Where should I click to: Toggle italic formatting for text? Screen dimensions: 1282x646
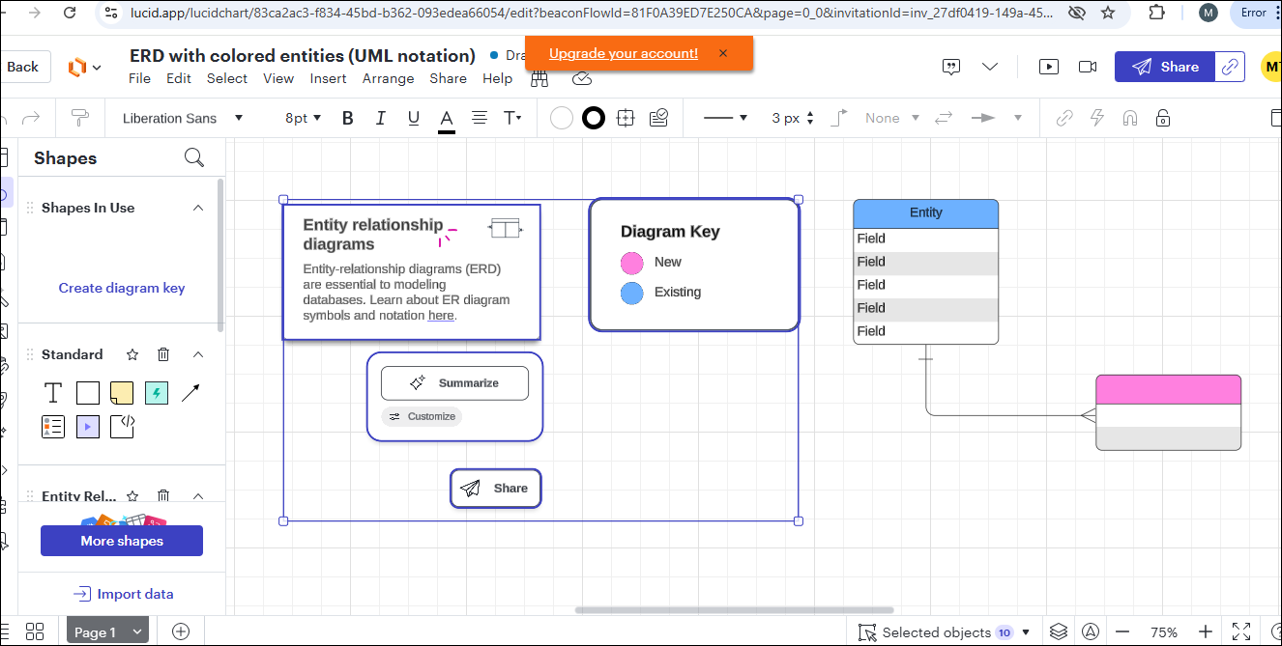pyautogui.click(x=380, y=117)
